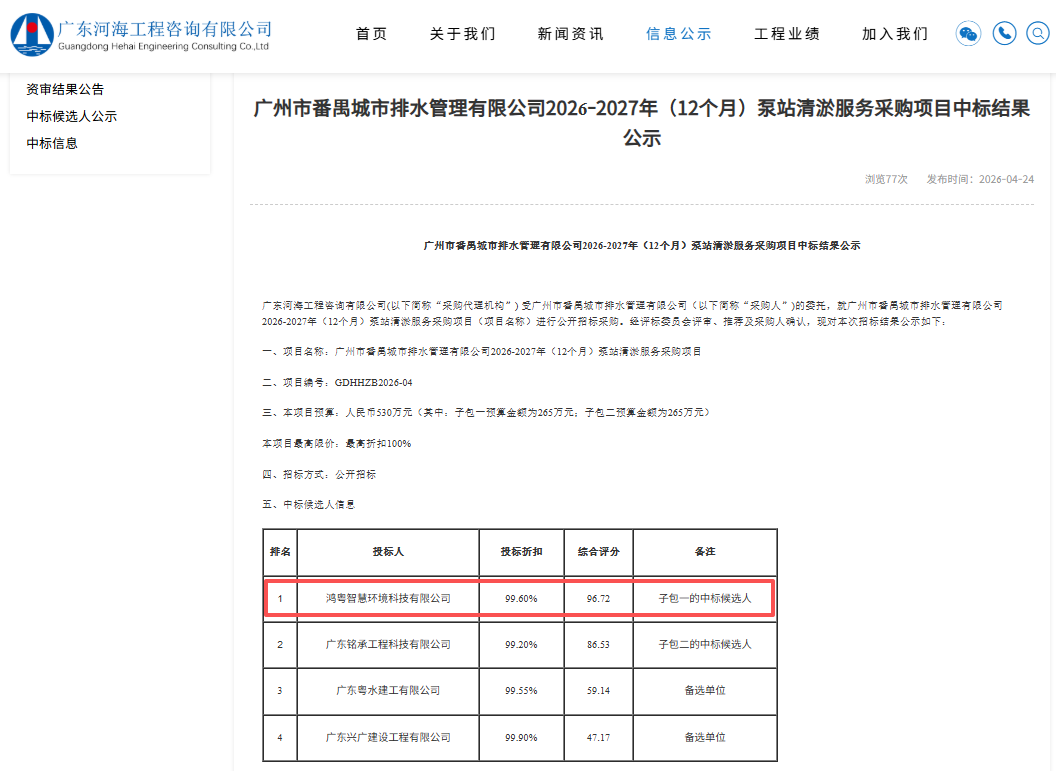Click score cell 59.14
Screen dimensions: 1056x771
point(599,691)
